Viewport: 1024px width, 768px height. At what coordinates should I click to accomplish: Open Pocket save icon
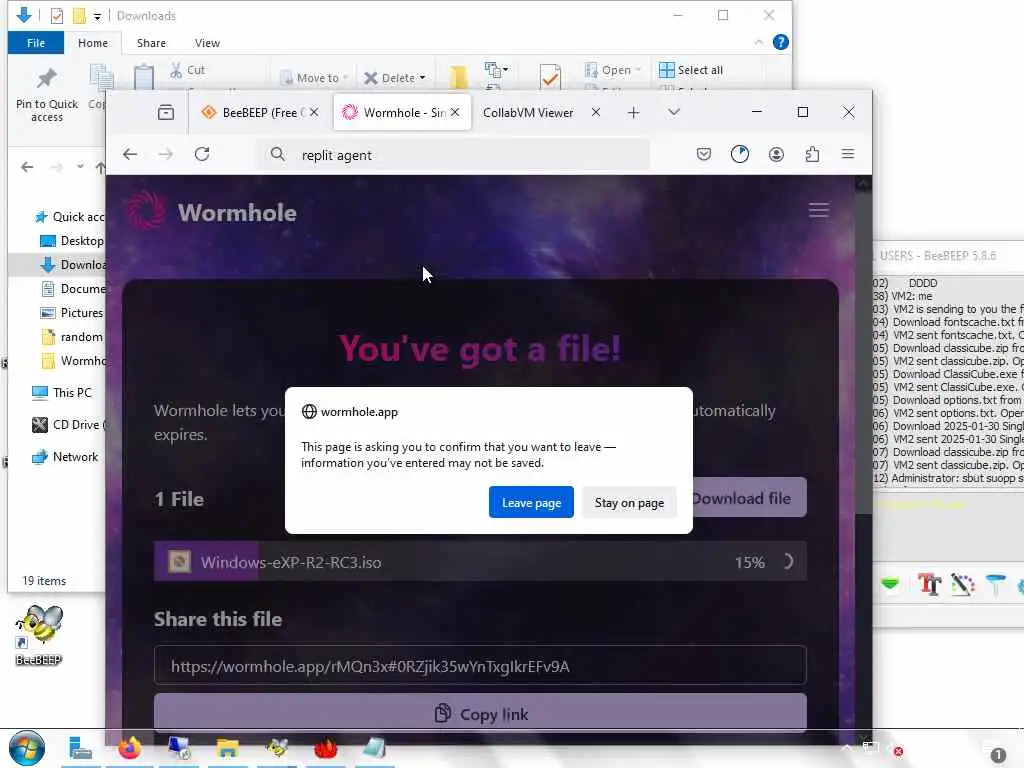703,154
